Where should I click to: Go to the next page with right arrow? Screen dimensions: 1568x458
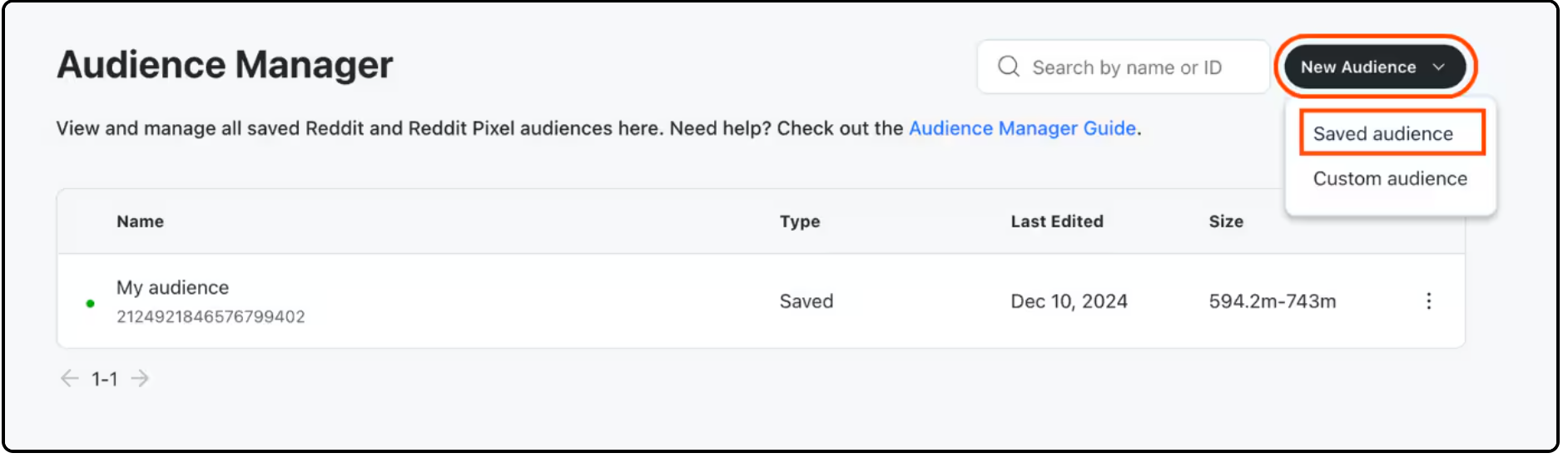coord(141,379)
